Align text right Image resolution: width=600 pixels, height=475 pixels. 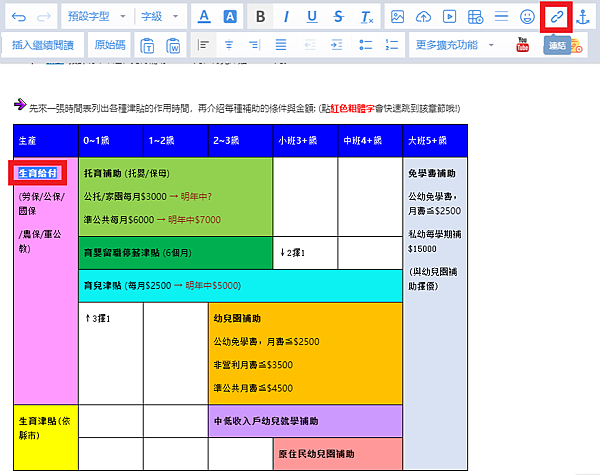click(255, 45)
